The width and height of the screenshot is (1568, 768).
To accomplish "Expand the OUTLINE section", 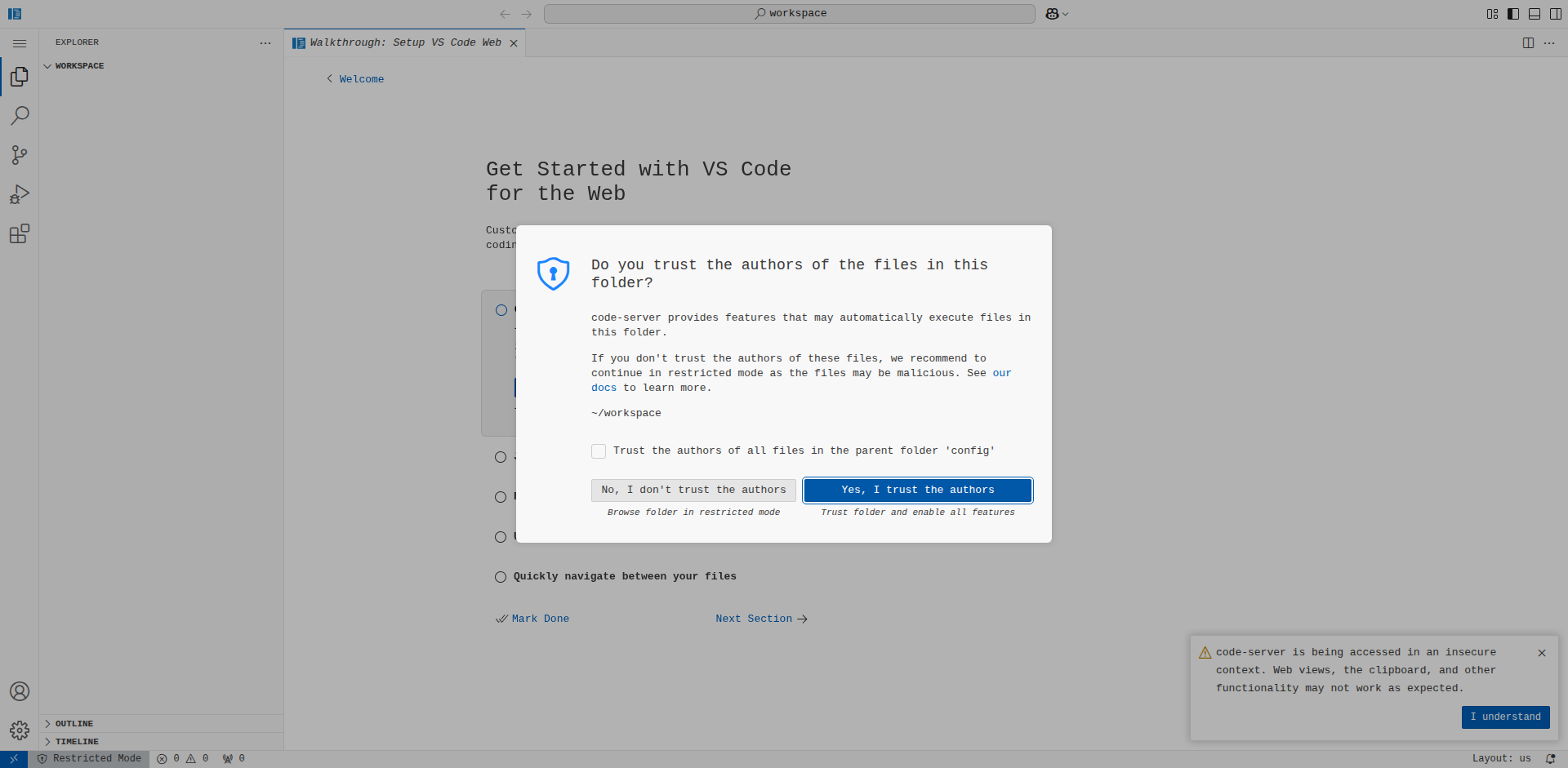I will pyautogui.click(x=161, y=724).
